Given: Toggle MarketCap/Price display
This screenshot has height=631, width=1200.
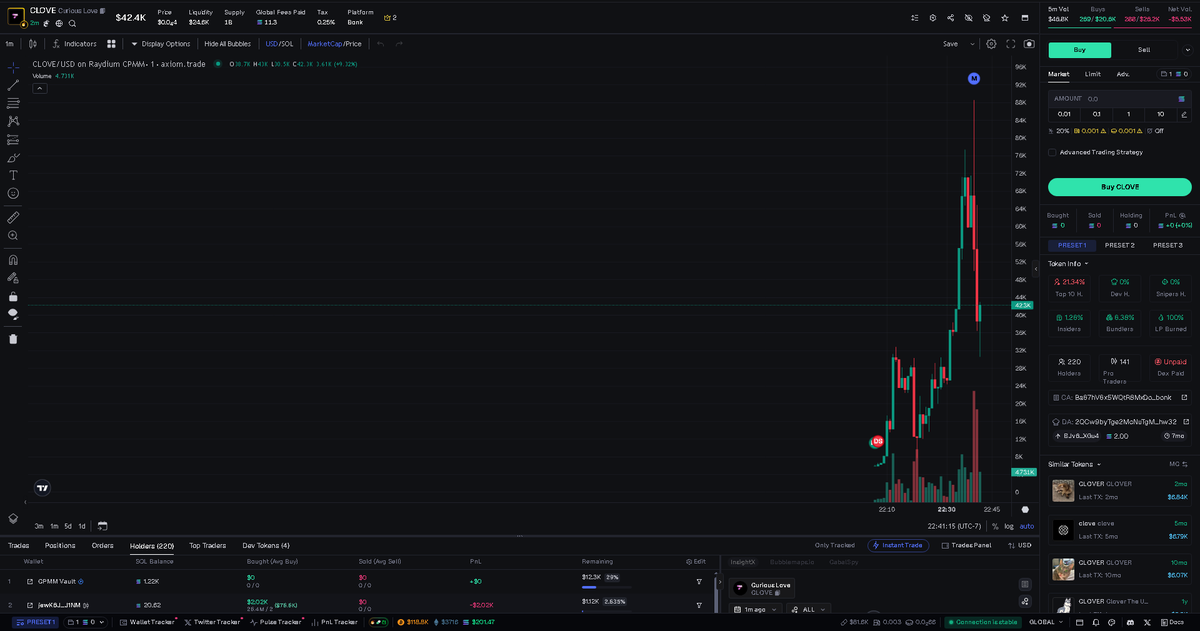Looking at the screenshot, I should point(334,44).
